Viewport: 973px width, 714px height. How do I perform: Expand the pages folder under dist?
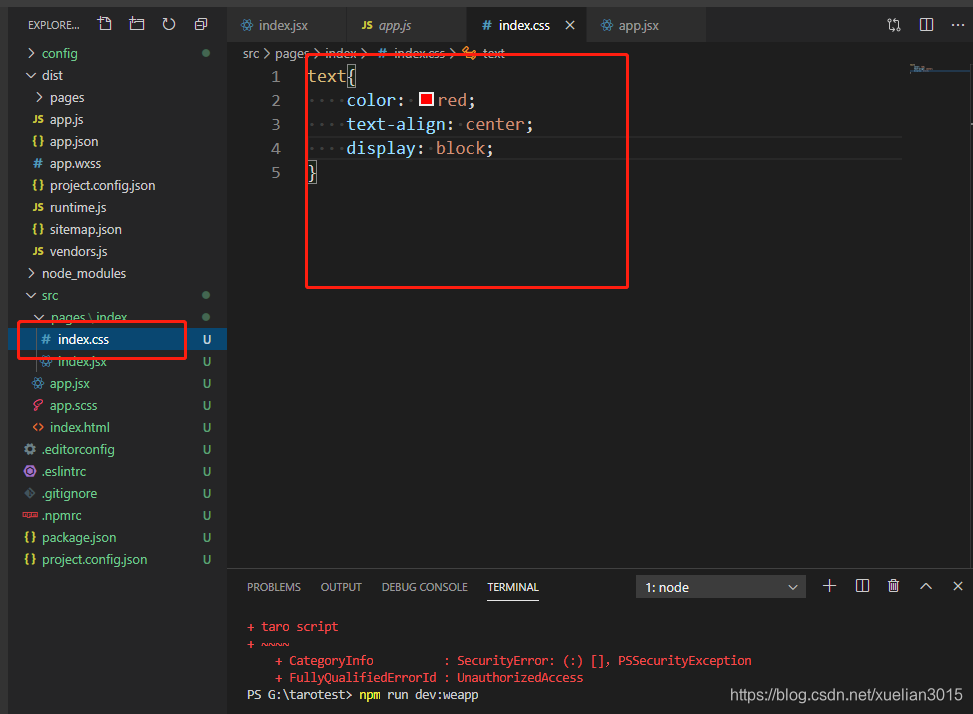click(x=118, y=97)
